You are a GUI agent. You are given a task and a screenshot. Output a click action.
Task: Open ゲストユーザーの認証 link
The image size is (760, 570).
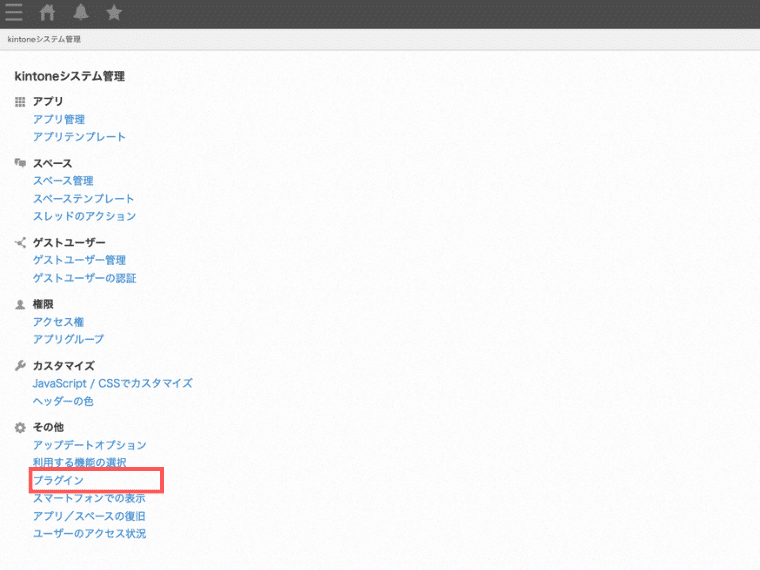pyautogui.click(x=84, y=278)
